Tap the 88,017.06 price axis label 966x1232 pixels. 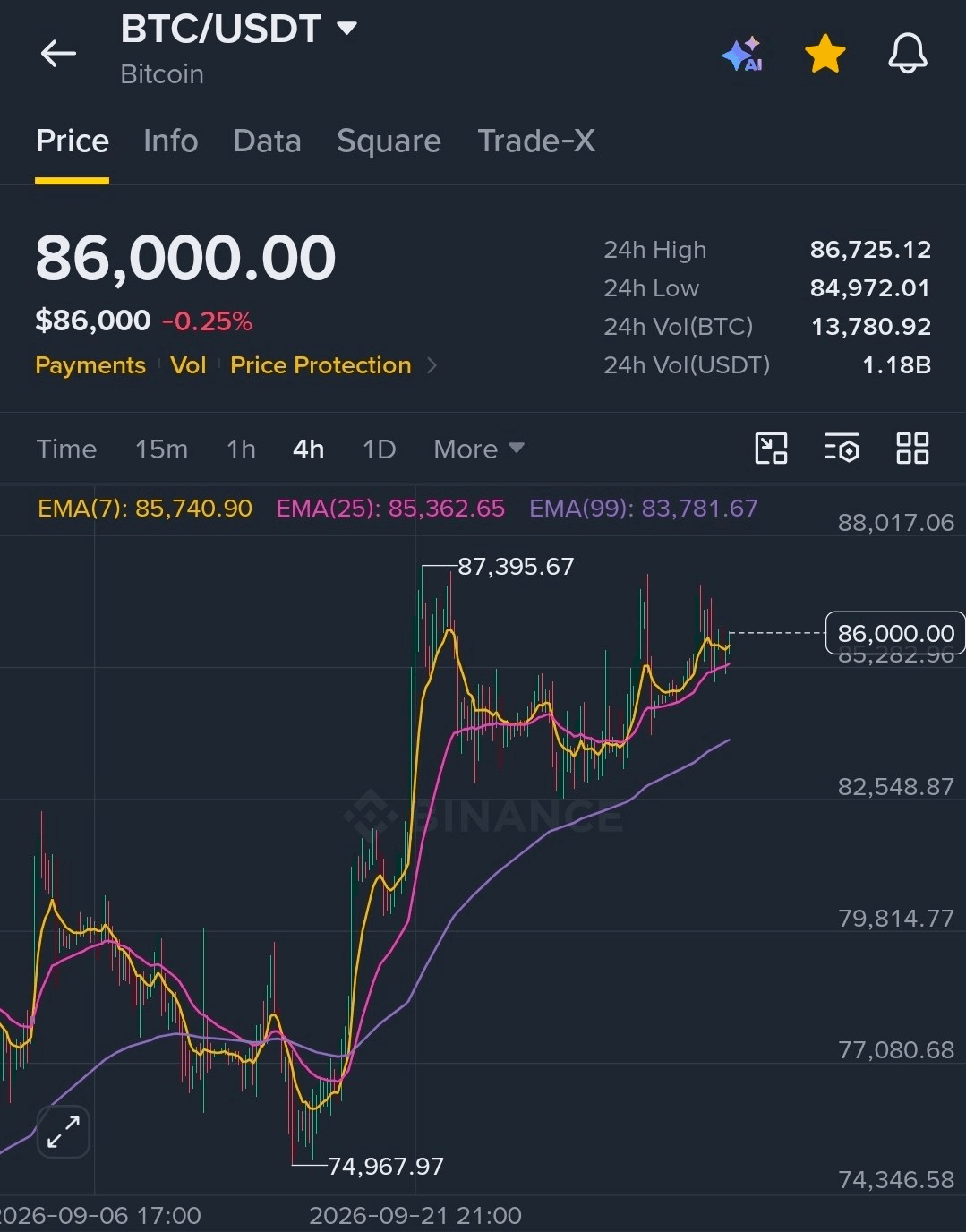point(896,523)
